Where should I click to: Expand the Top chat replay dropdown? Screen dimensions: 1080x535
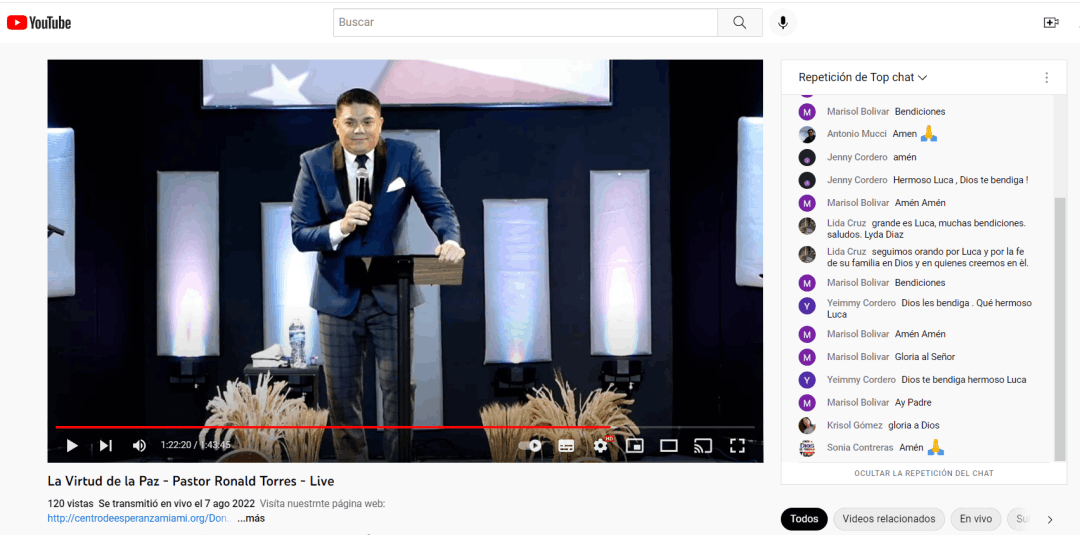coord(862,77)
